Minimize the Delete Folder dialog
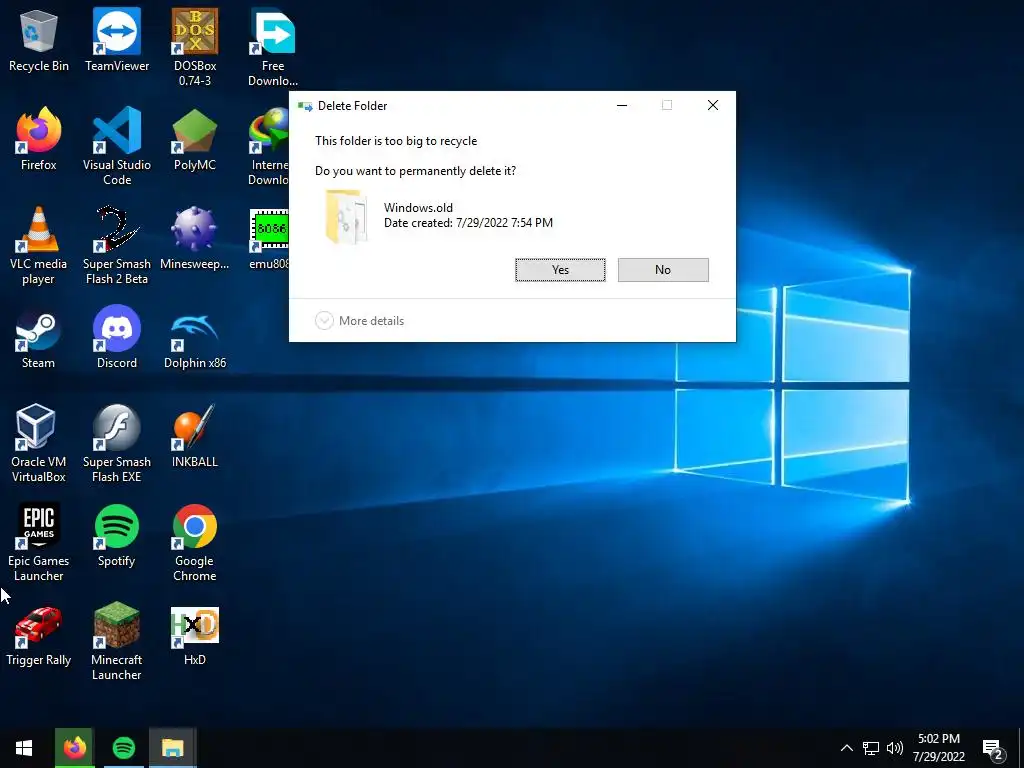 (622, 105)
